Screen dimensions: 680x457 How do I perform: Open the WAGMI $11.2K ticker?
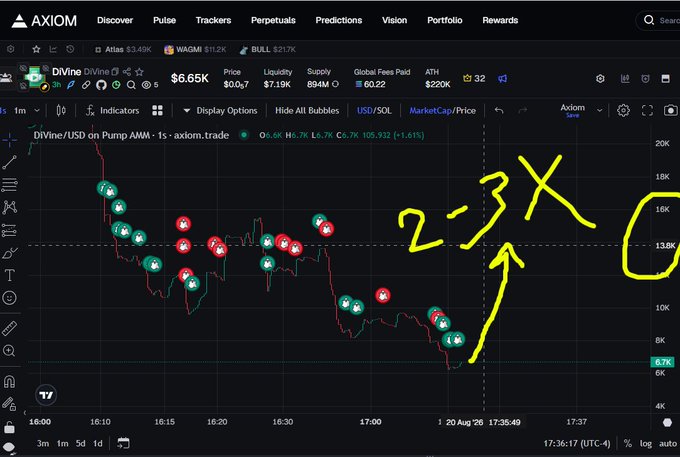click(195, 49)
